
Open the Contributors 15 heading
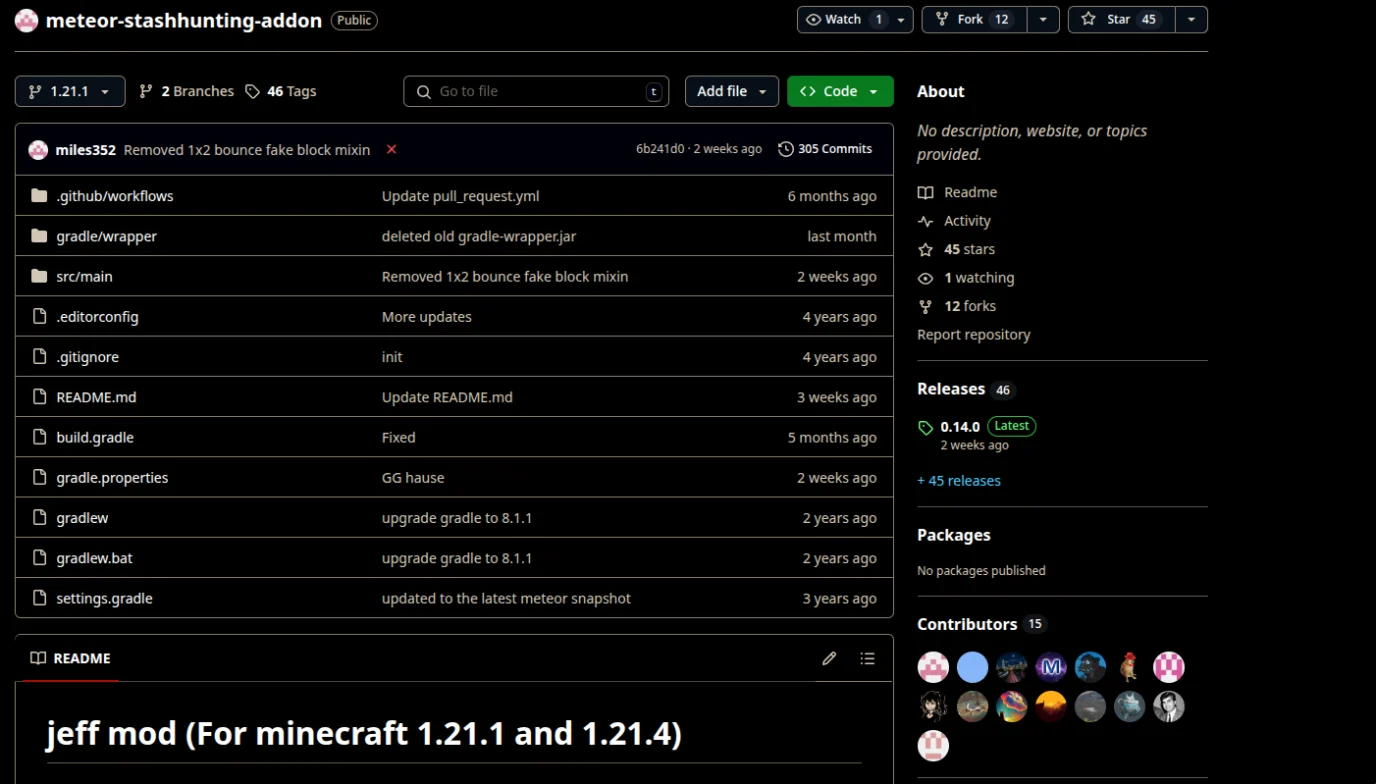click(981, 624)
